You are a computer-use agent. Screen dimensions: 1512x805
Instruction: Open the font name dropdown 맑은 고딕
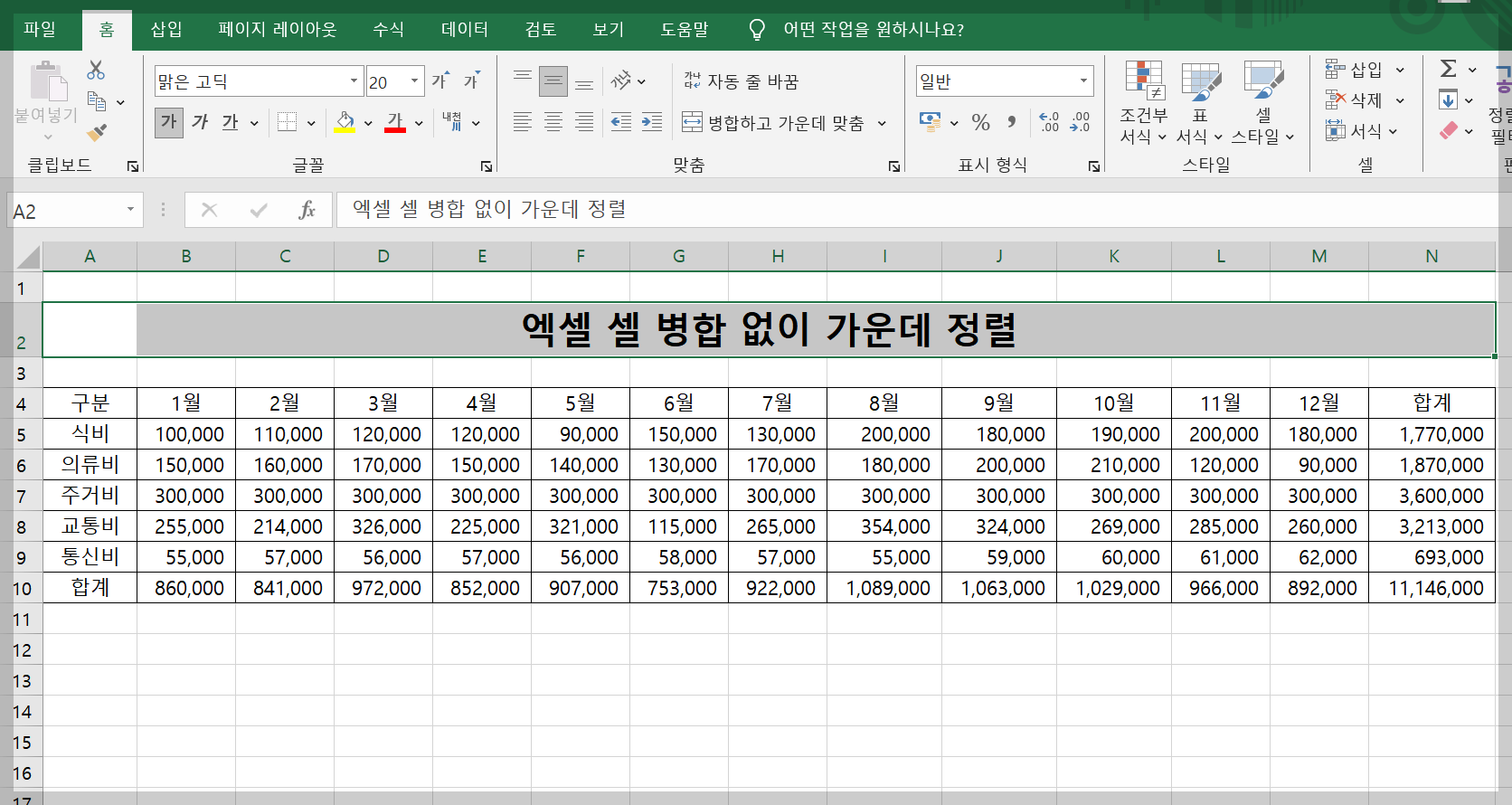coord(354,81)
